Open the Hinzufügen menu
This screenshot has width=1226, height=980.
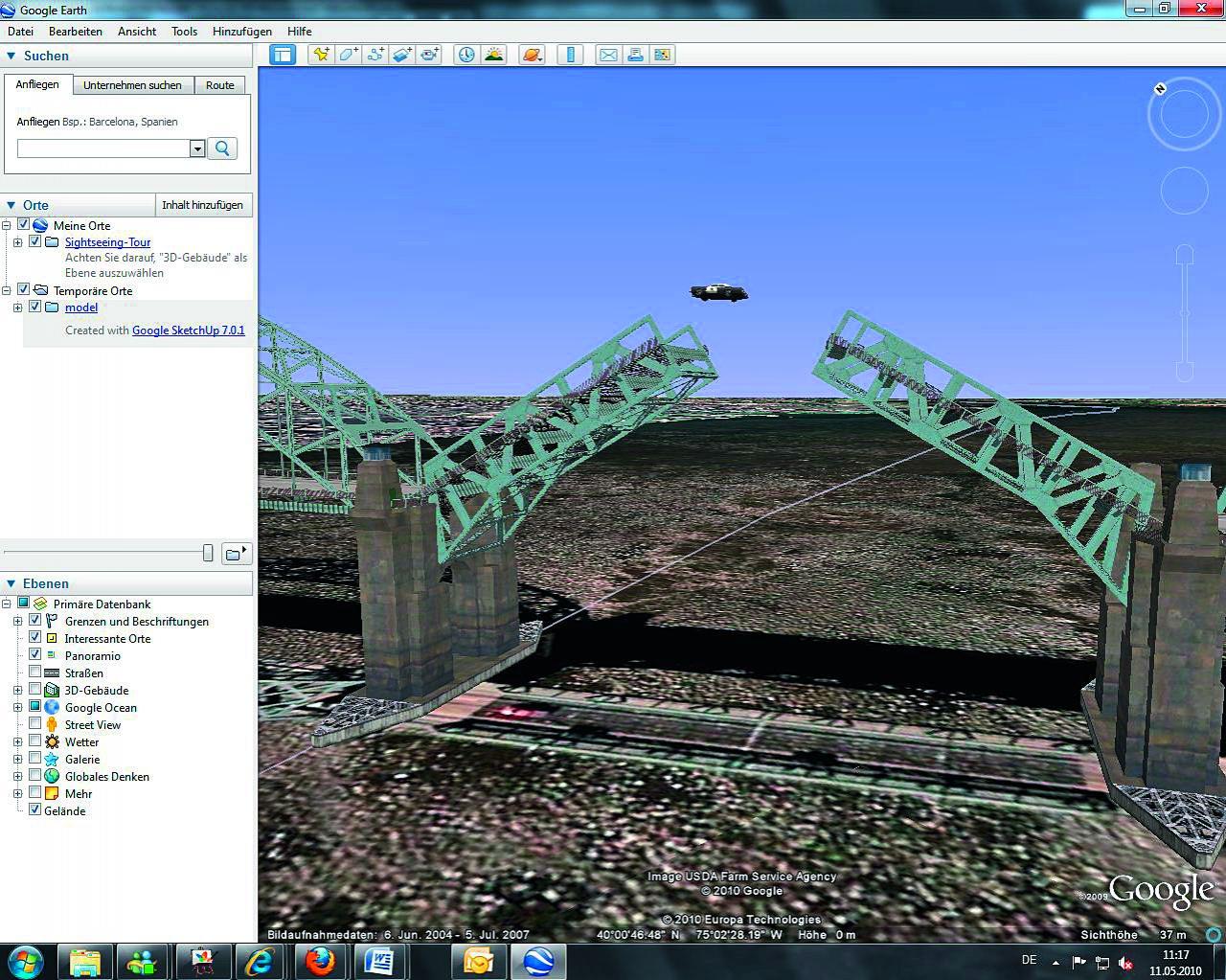(242, 32)
